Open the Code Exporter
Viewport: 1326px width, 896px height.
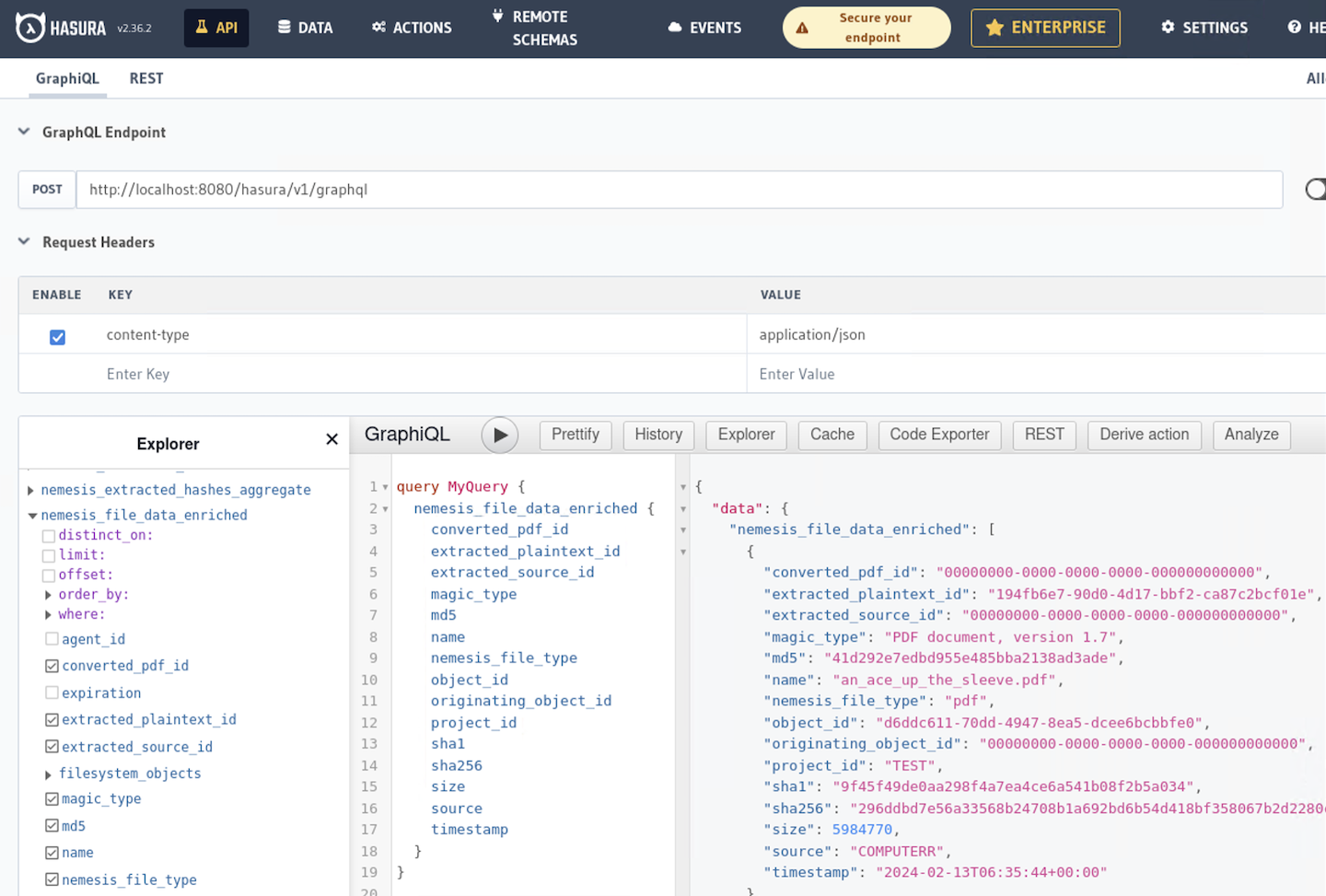pos(939,435)
